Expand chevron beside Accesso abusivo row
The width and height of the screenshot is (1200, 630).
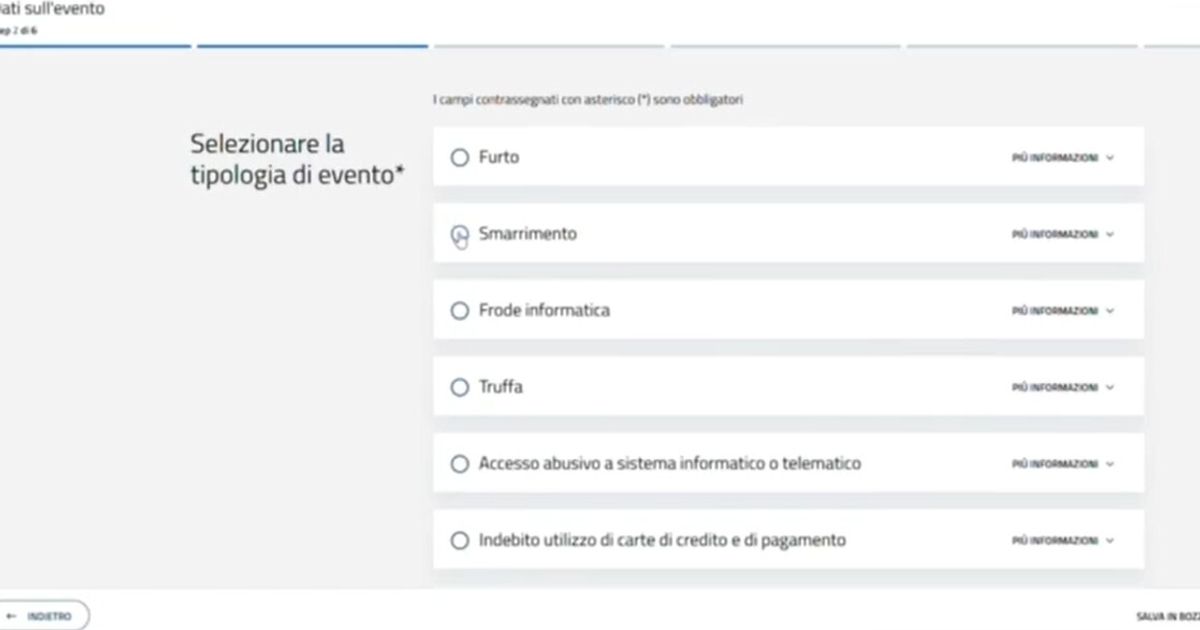tap(1110, 464)
